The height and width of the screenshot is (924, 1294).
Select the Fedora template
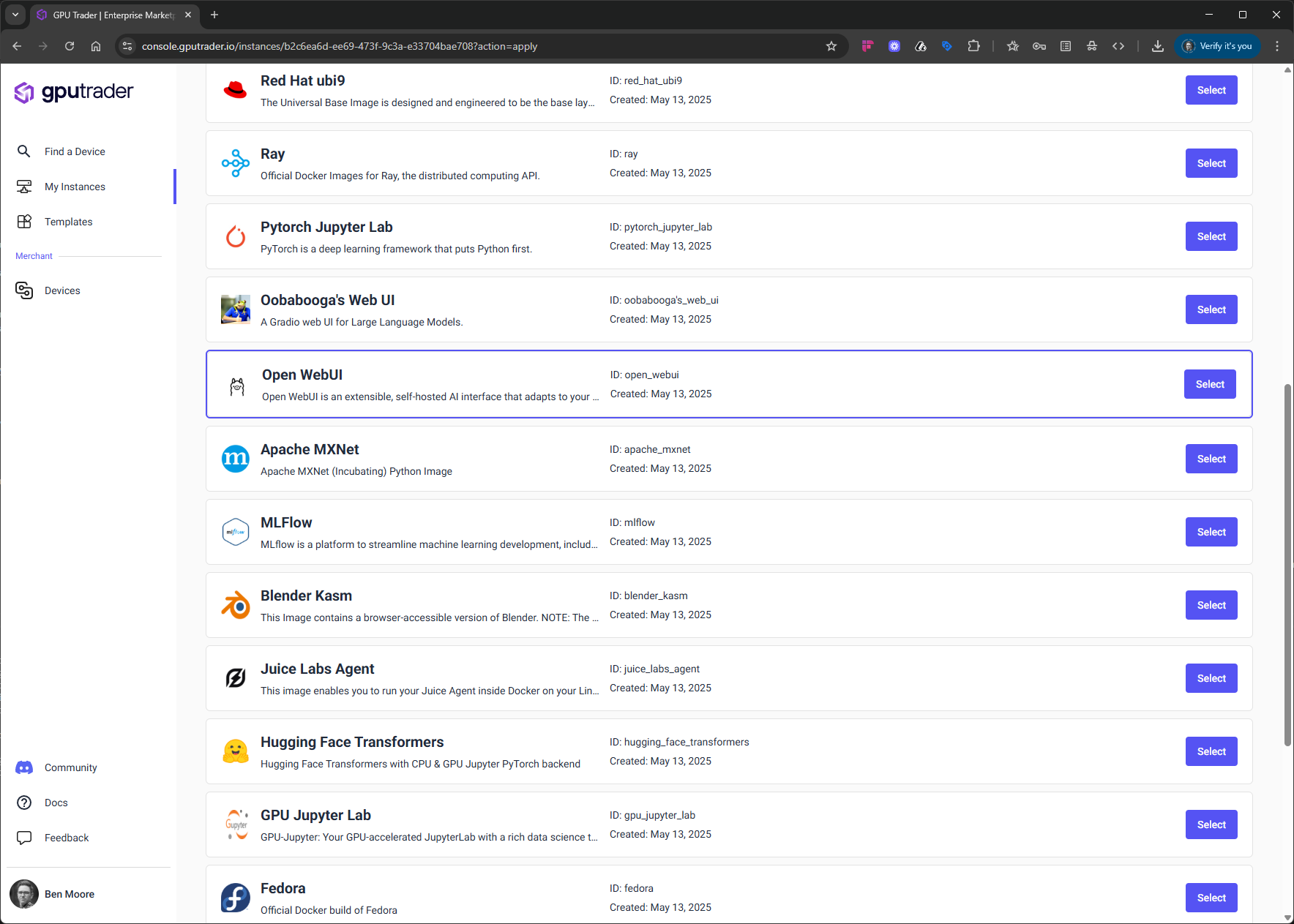(1211, 898)
